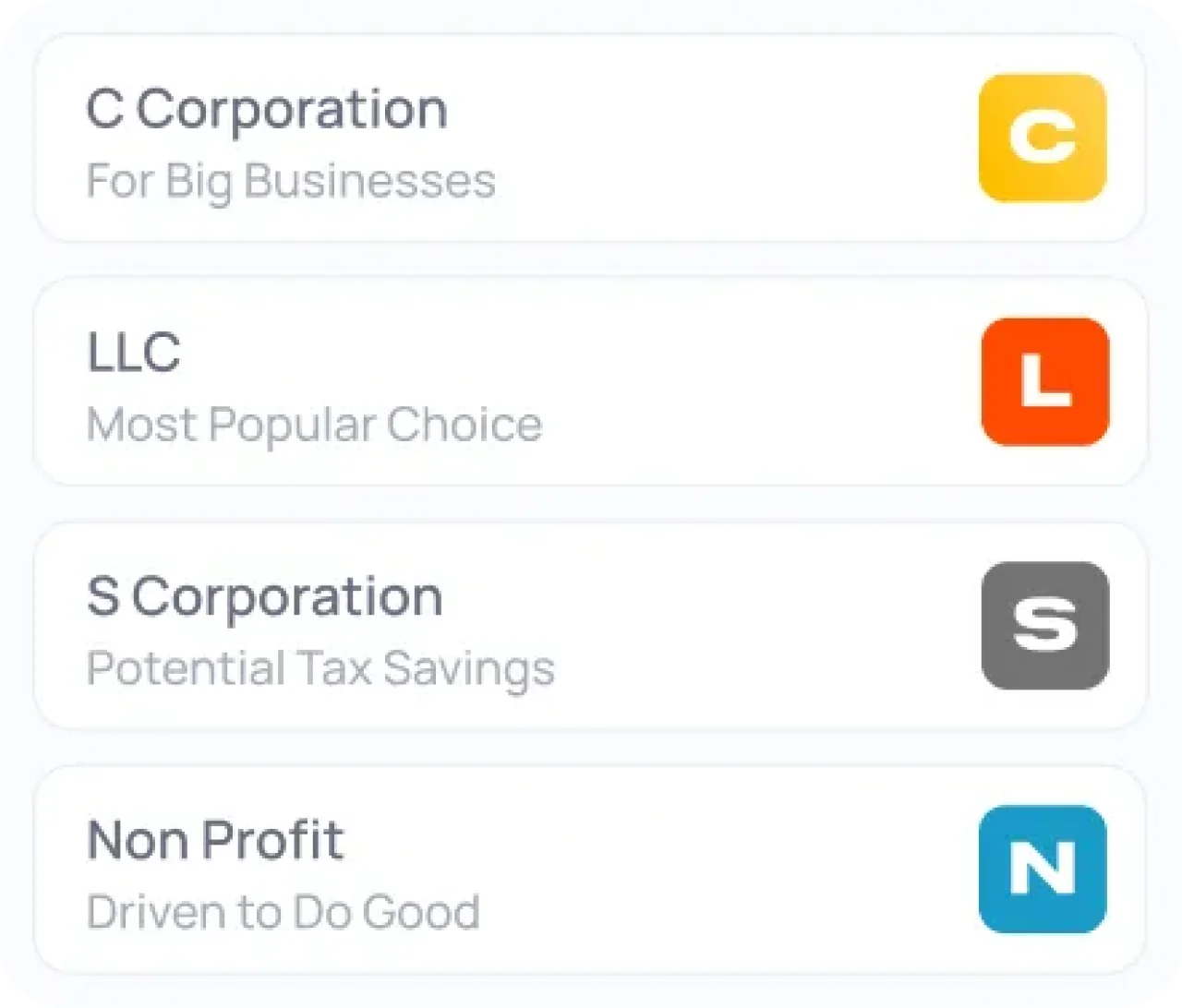This screenshot has width=1182, height=1008.
Task: Click the "C Corporation" title text
Action: click(267, 110)
